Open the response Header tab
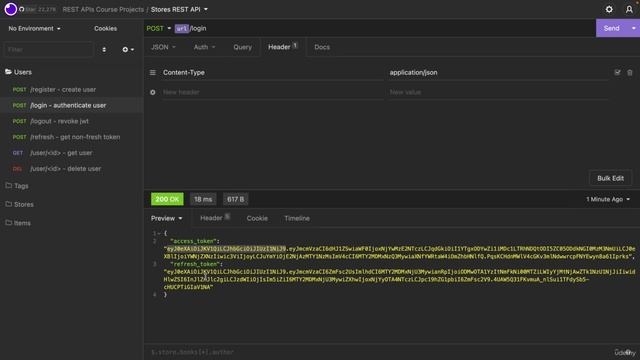The image size is (640, 360). 215,218
